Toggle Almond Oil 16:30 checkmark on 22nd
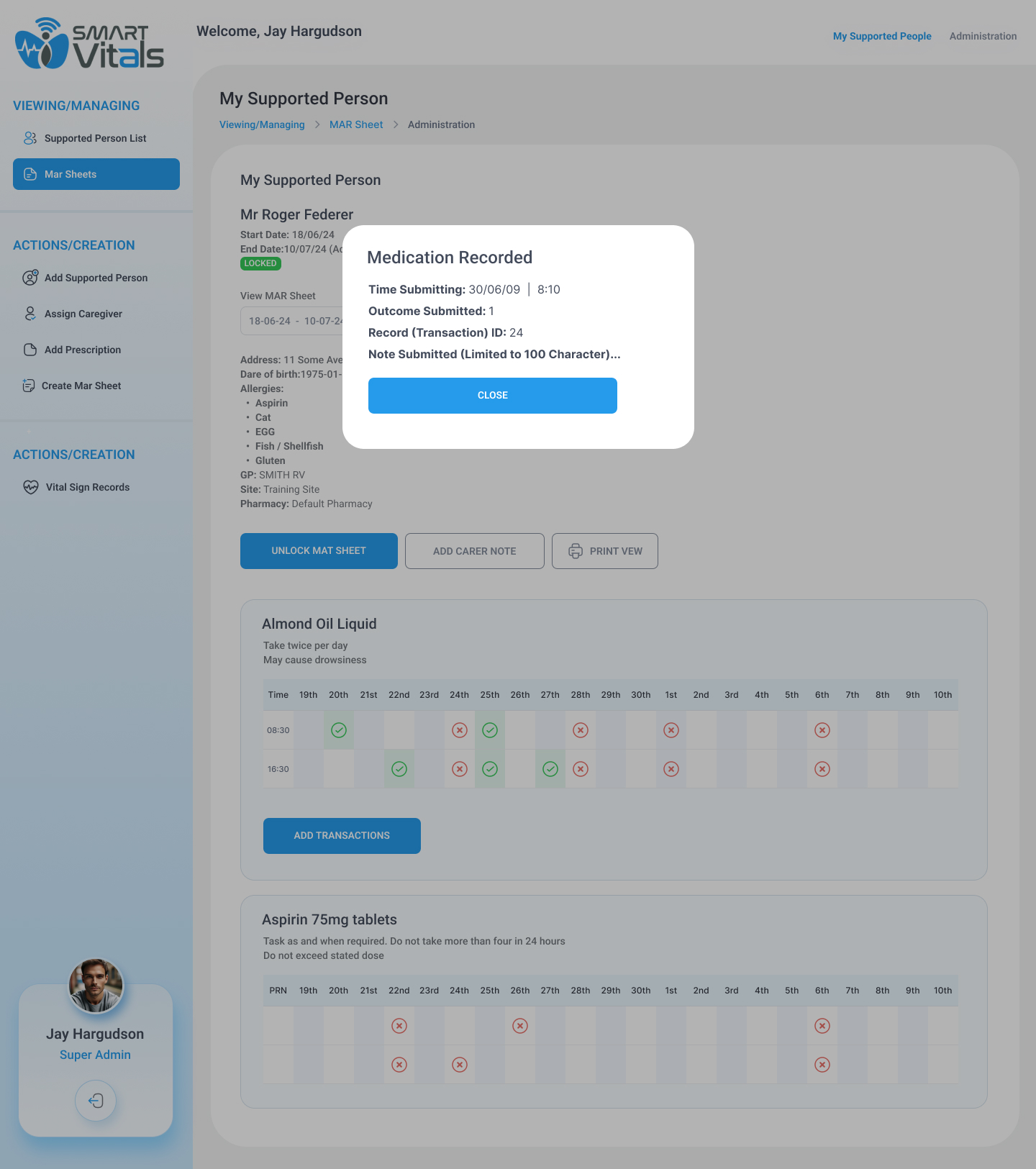Viewport: 1036px width, 1169px height. pos(399,769)
